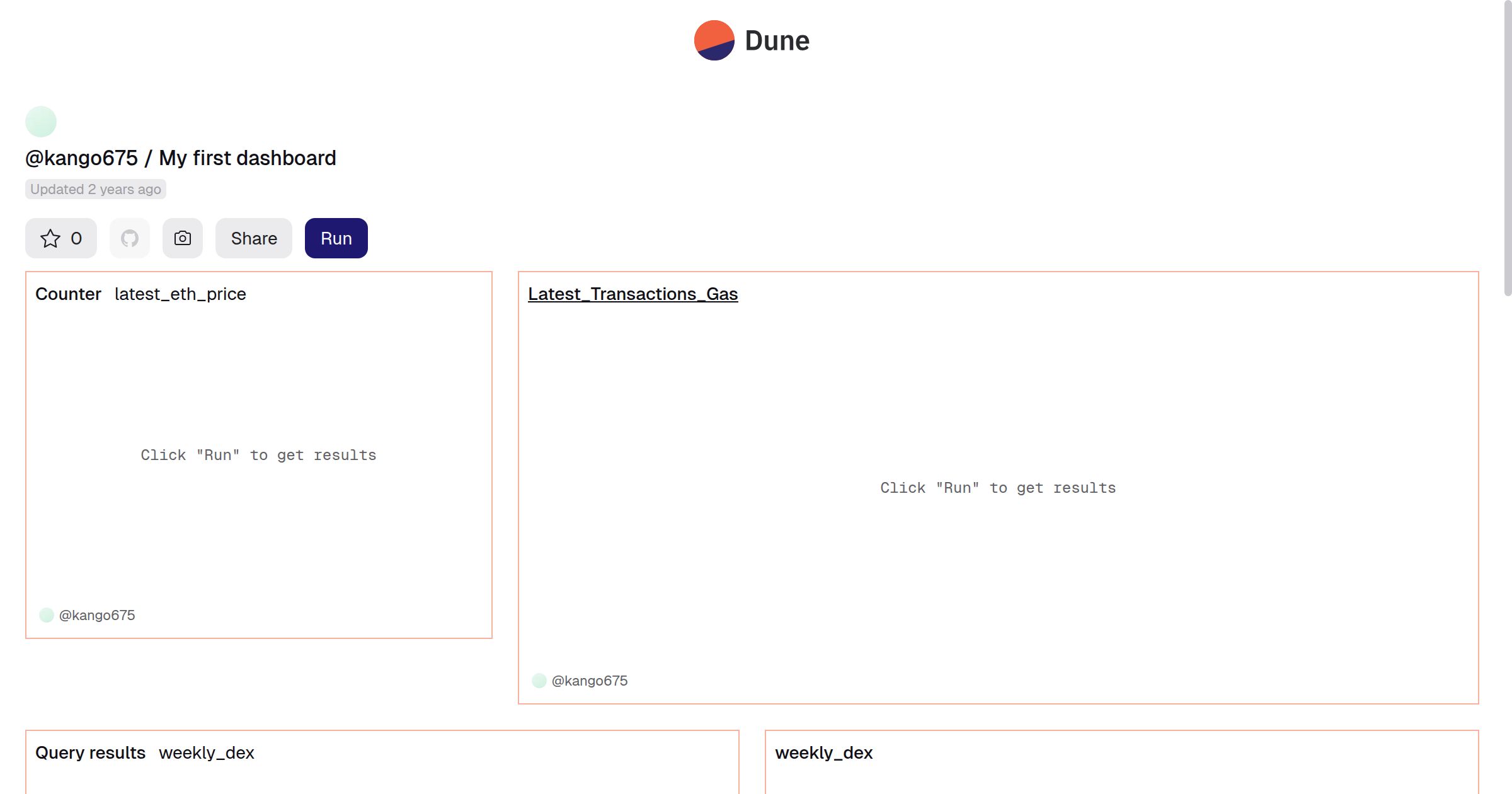Open the Latest_Transactions_Gas query link

633,294
